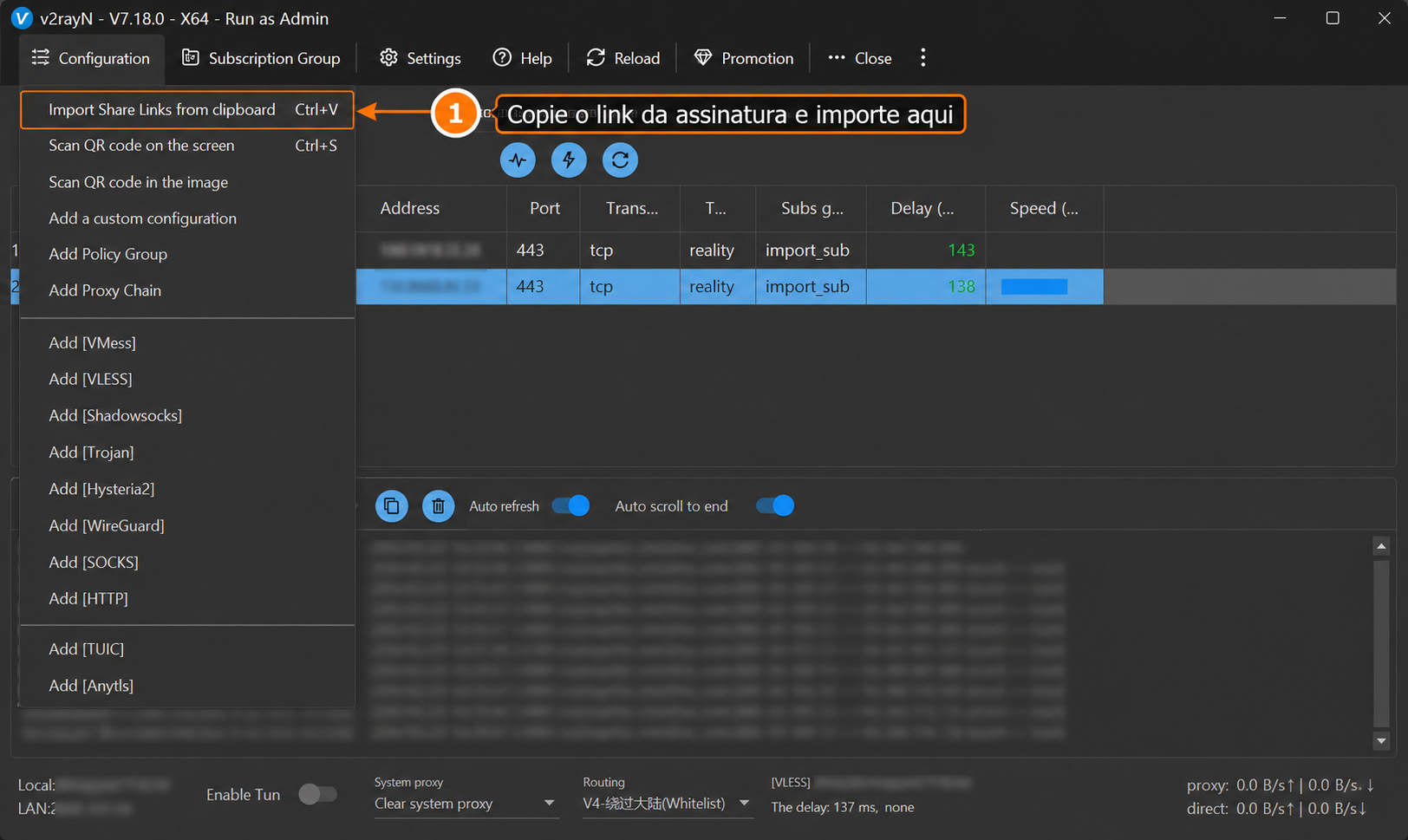This screenshot has height=840, width=1408.
Task: Open the Promotion item
Action: coord(744,58)
